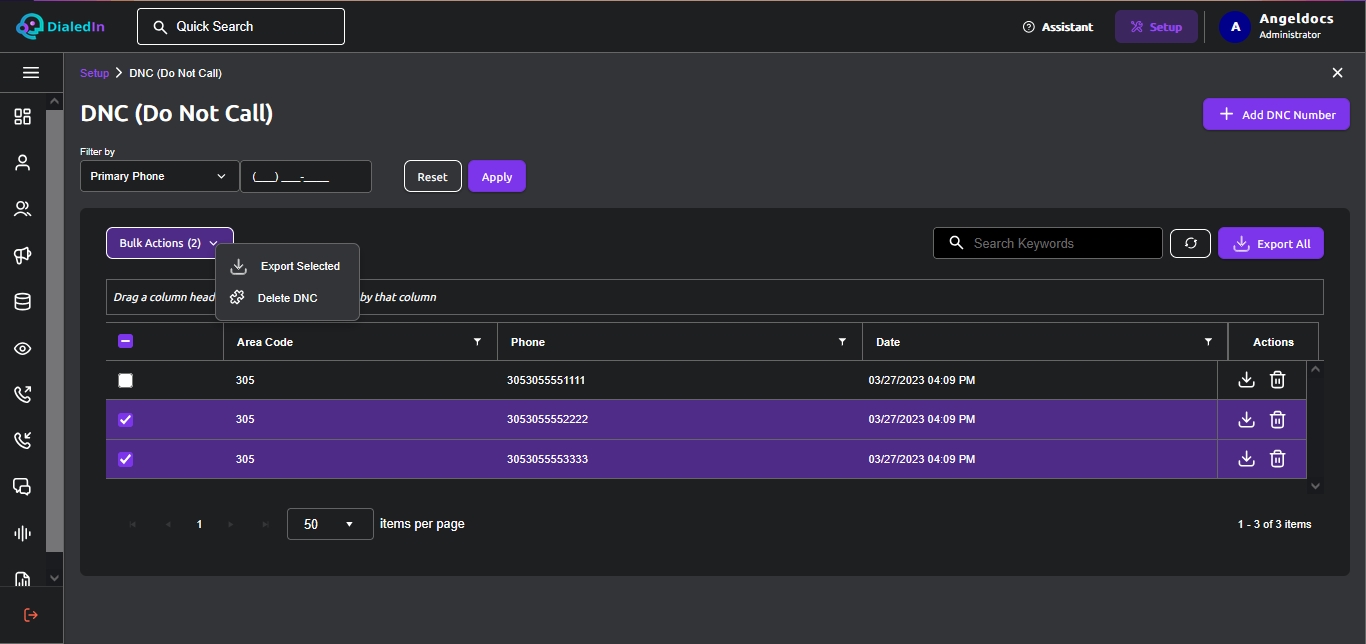Check the row 3053055551111 checkbox
The width and height of the screenshot is (1366, 644).
[125, 380]
